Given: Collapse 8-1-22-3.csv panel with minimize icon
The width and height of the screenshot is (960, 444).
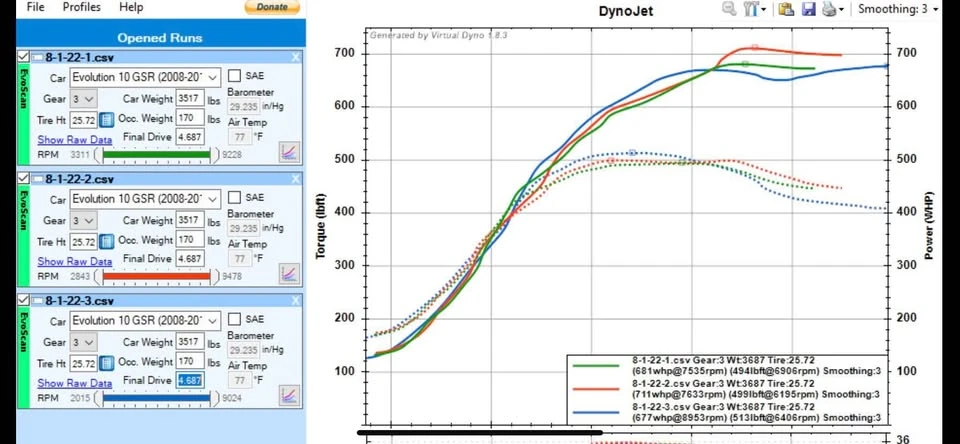Looking at the screenshot, I should click(x=37, y=301).
